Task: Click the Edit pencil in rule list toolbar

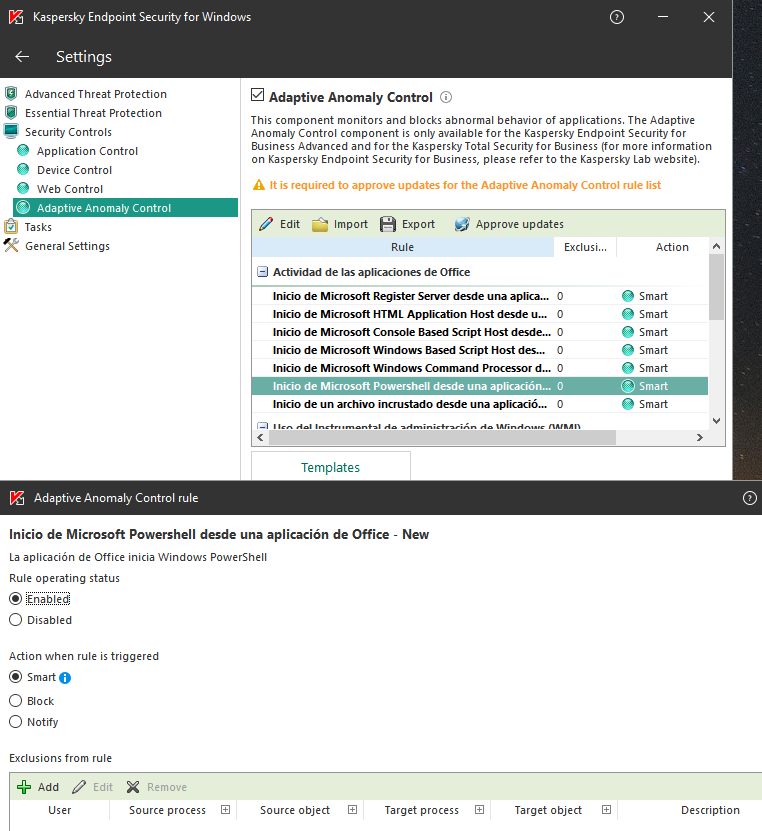Action: click(279, 224)
